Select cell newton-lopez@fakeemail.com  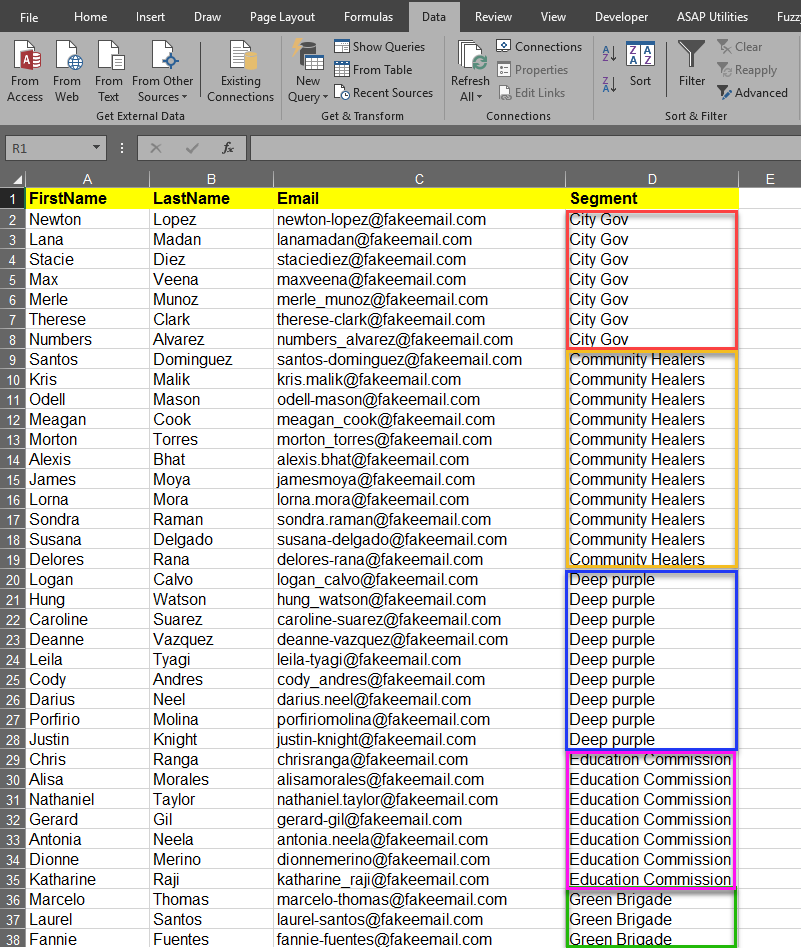(419, 219)
